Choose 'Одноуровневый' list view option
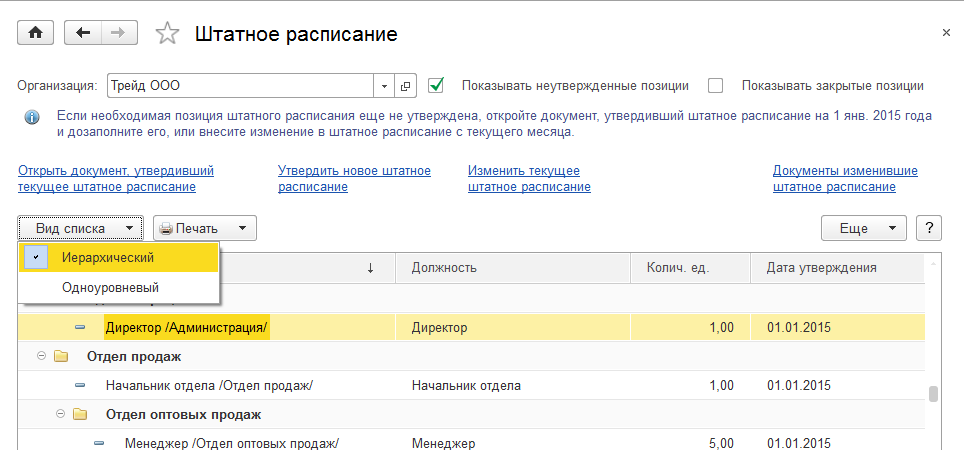 point(110,287)
